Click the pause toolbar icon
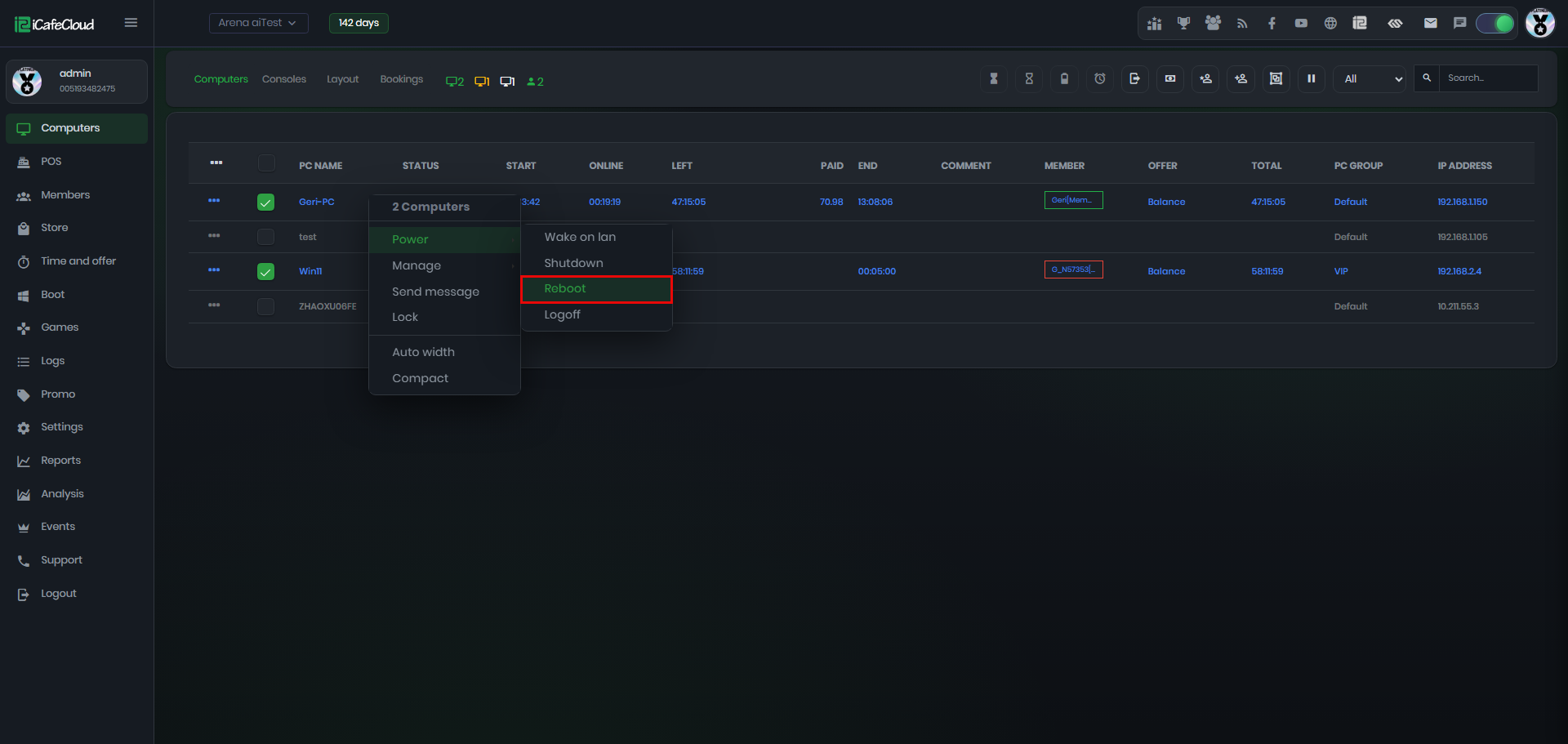 pyautogui.click(x=1312, y=78)
